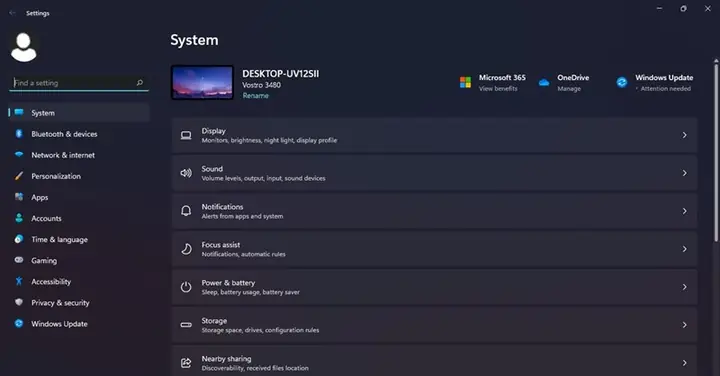Open Power & battery via chevron
The image size is (720, 376).
(684, 287)
